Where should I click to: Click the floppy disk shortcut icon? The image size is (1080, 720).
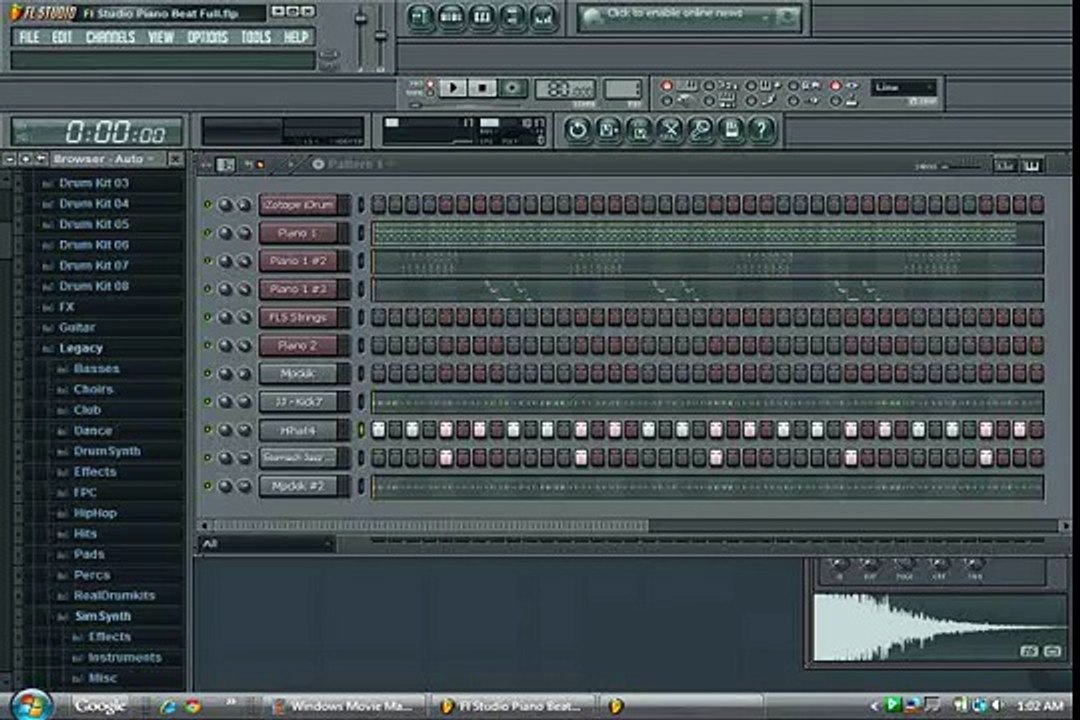[x=731, y=130]
